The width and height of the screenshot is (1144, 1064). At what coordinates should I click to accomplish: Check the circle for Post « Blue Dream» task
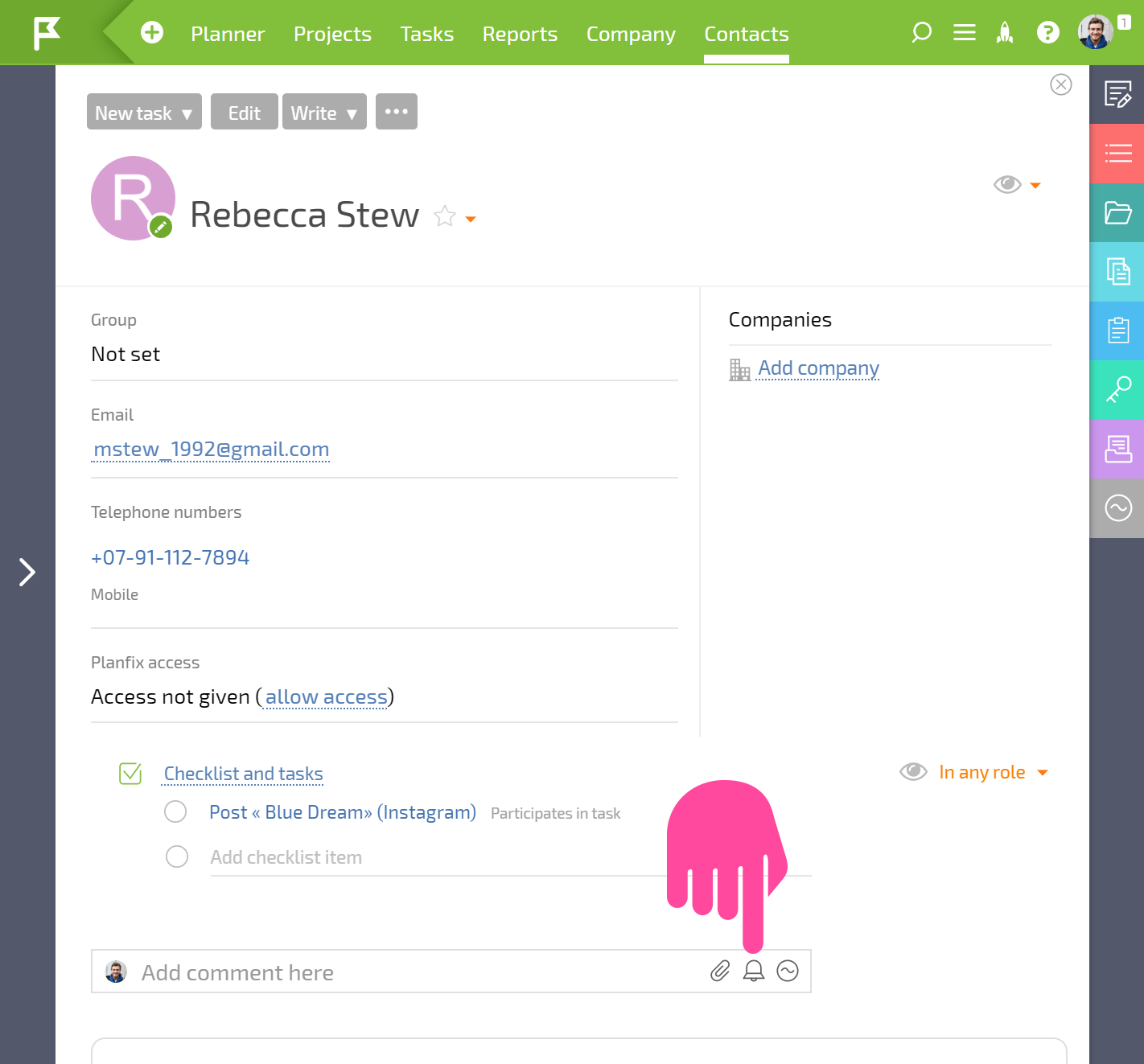coord(175,811)
